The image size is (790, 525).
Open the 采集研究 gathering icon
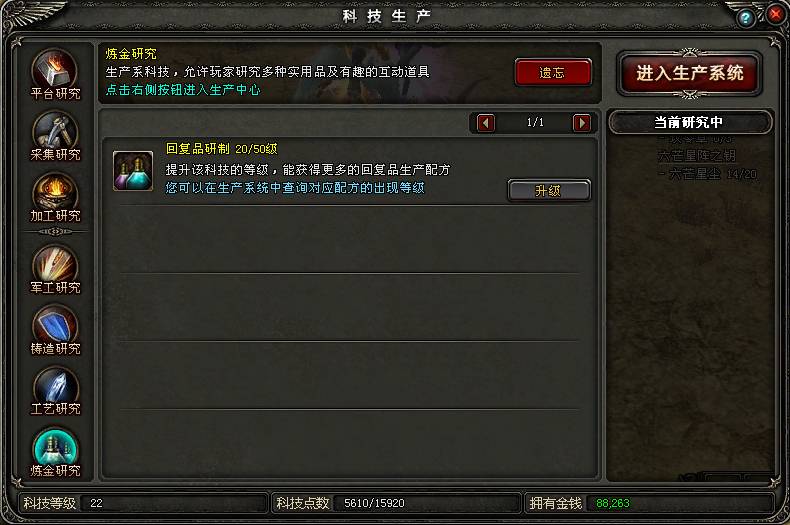[x=54, y=132]
